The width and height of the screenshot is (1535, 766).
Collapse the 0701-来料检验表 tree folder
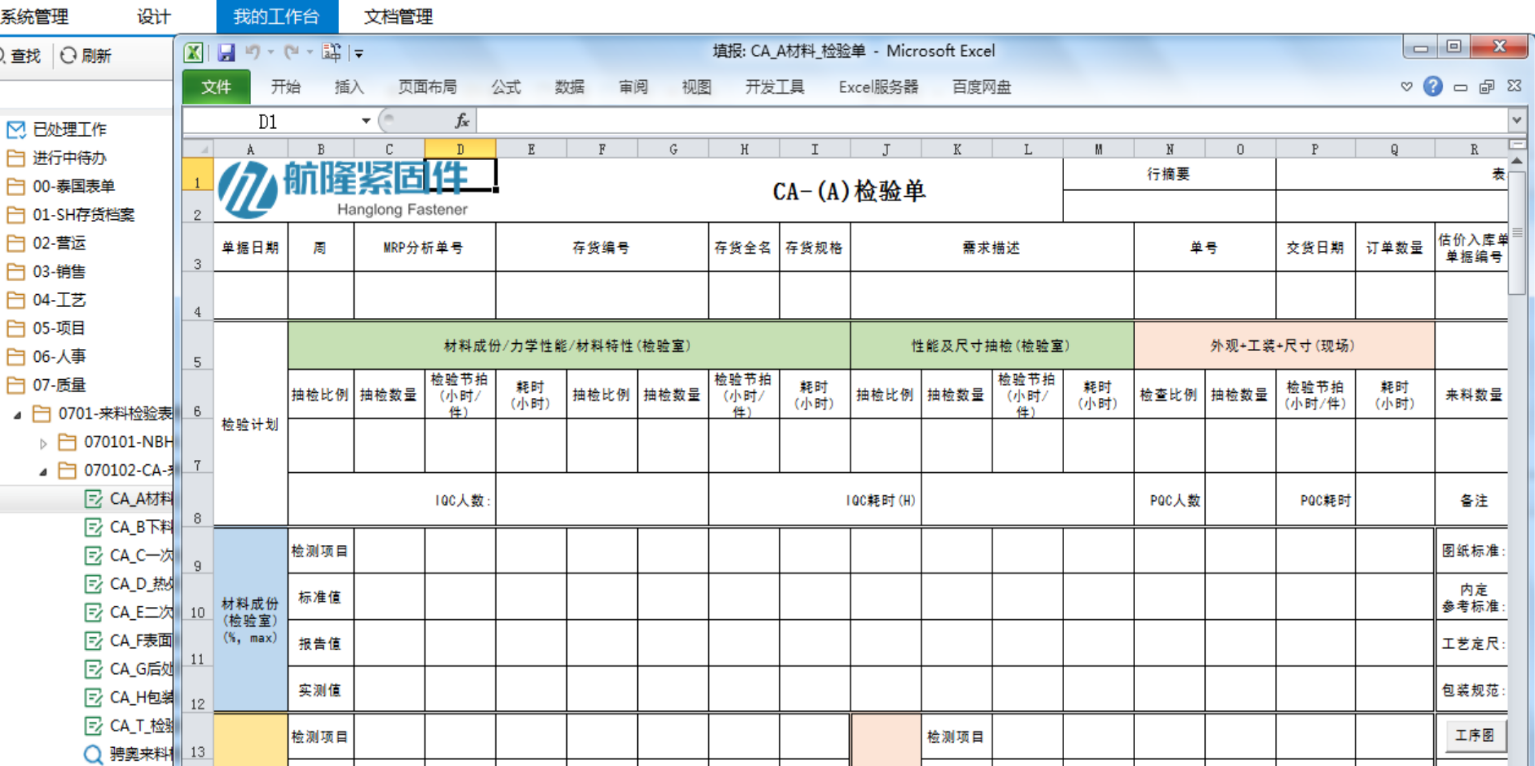[x=18, y=414]
